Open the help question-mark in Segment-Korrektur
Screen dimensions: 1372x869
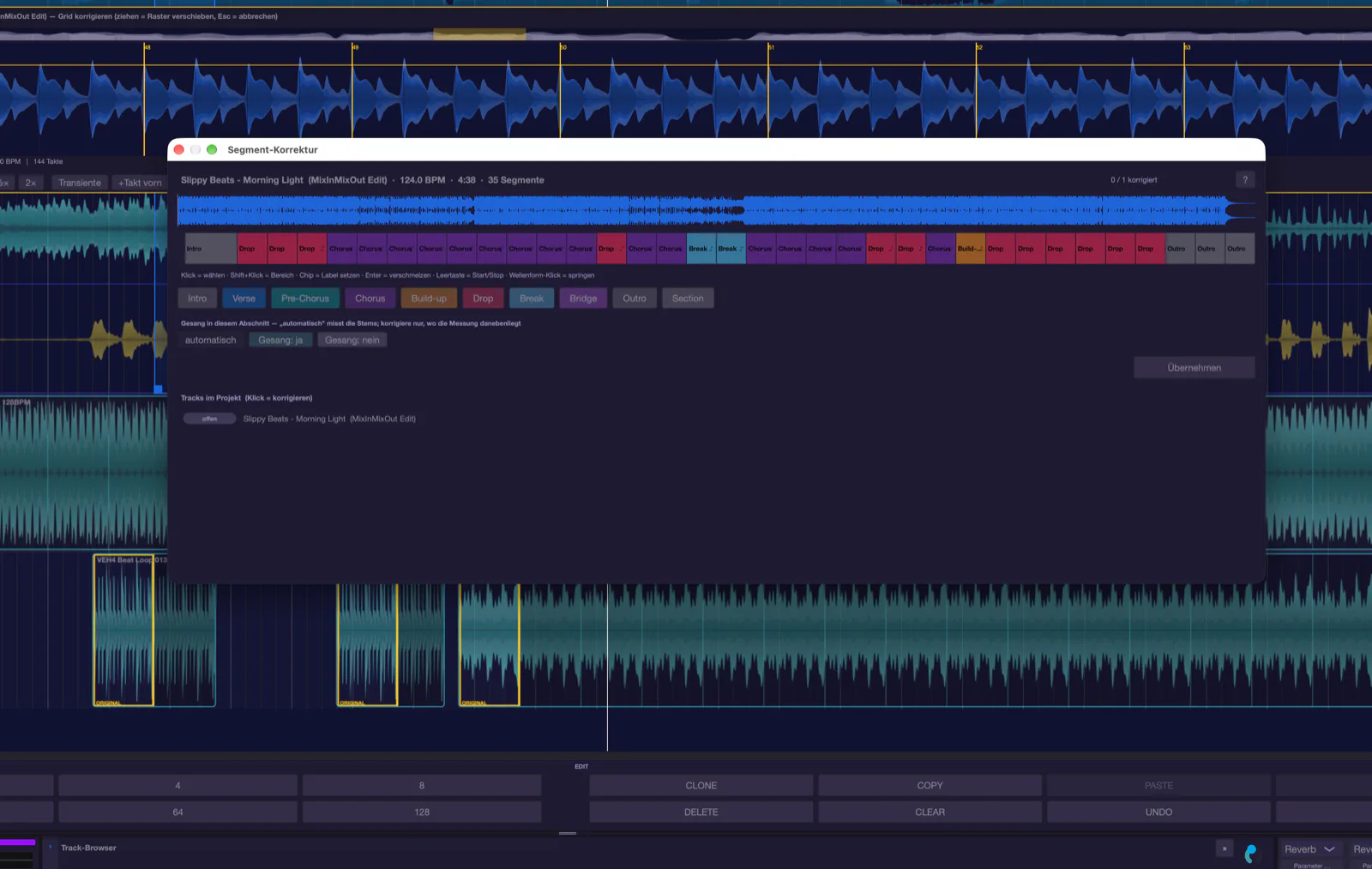(1245, 179)
